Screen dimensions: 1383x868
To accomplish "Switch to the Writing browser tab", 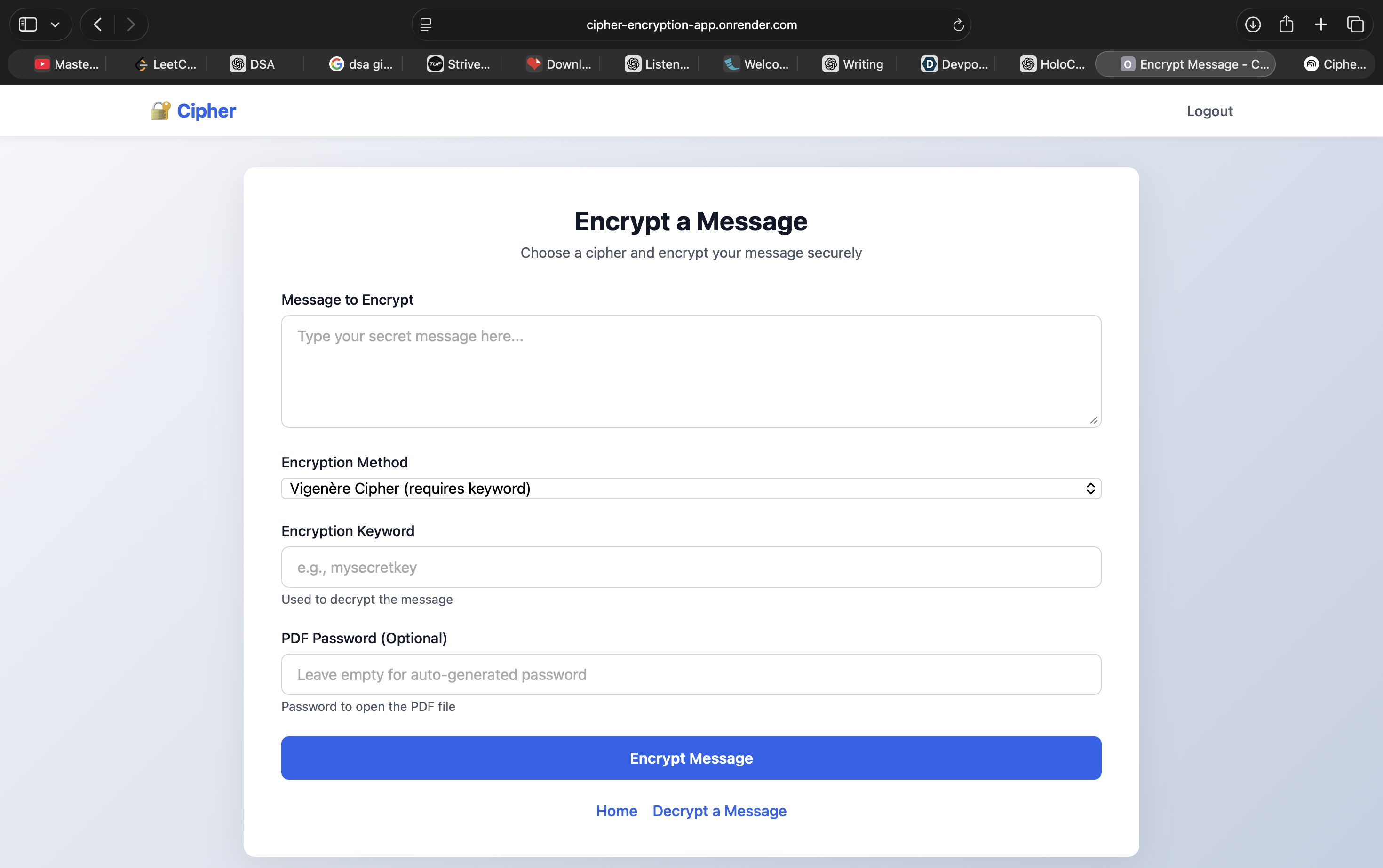I will (x=852, y=64).
